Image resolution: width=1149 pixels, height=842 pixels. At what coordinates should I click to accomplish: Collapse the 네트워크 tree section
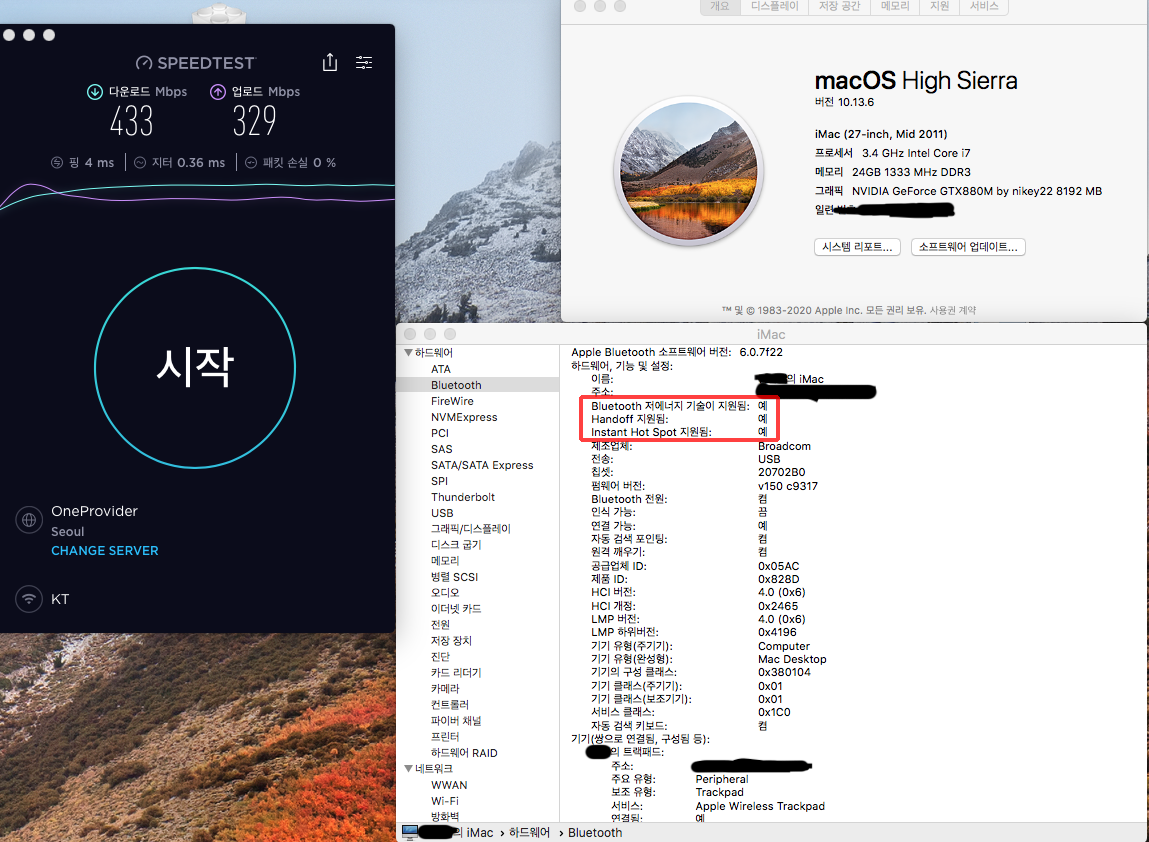tap(408, 769)
